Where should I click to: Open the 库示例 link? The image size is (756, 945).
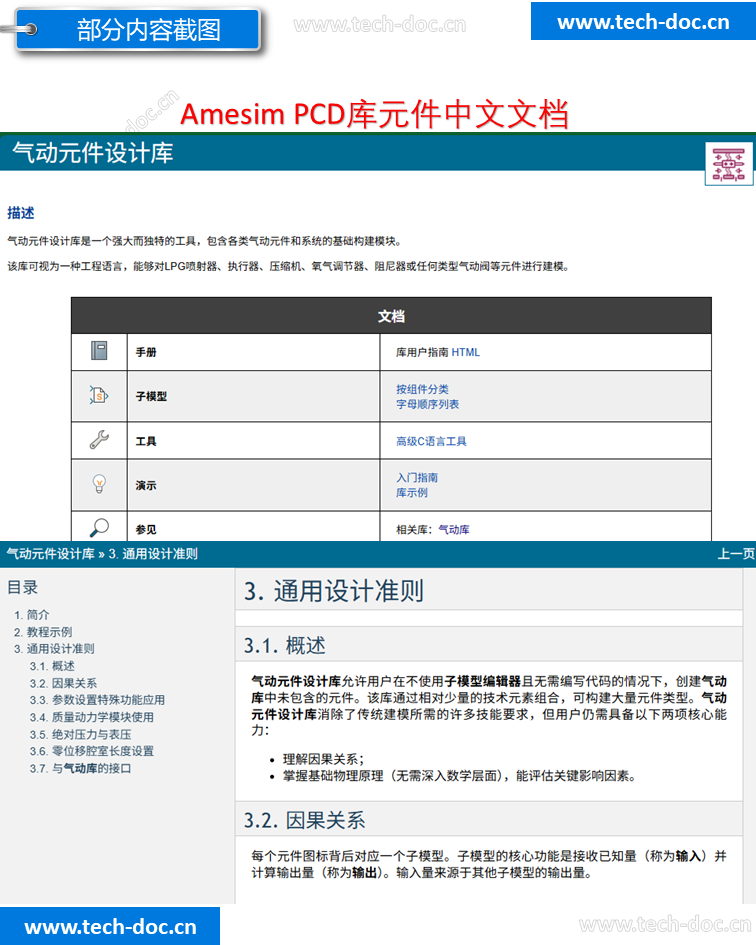[412, 493]
